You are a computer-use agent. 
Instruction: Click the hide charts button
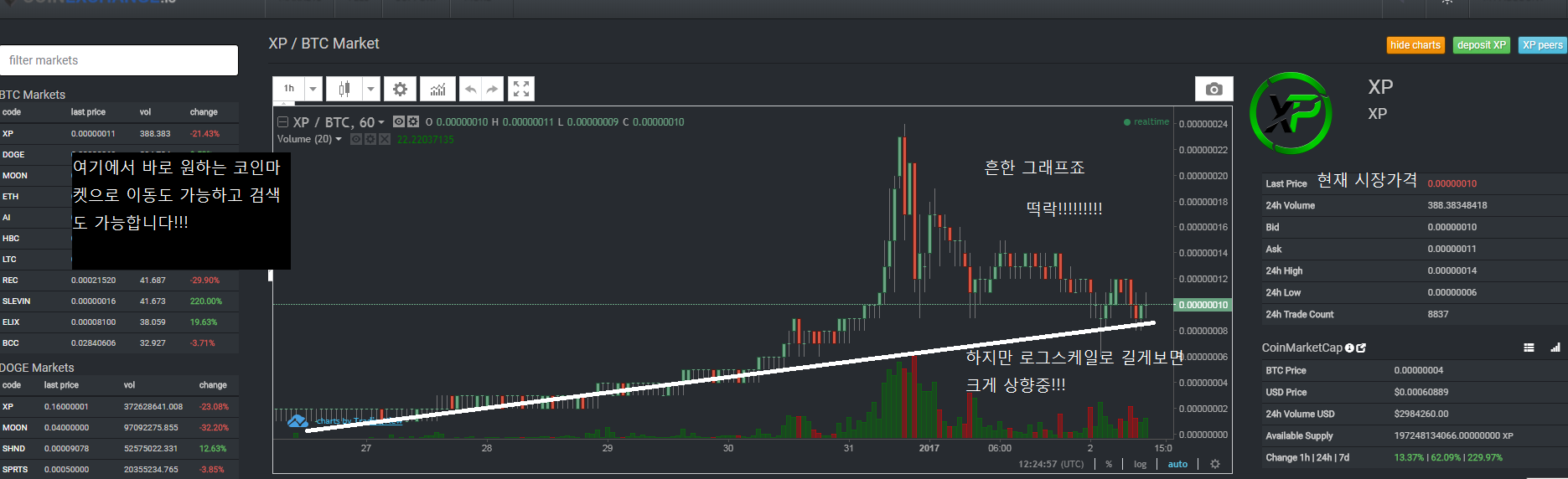pyautogui.click(x=1415, y=45)
